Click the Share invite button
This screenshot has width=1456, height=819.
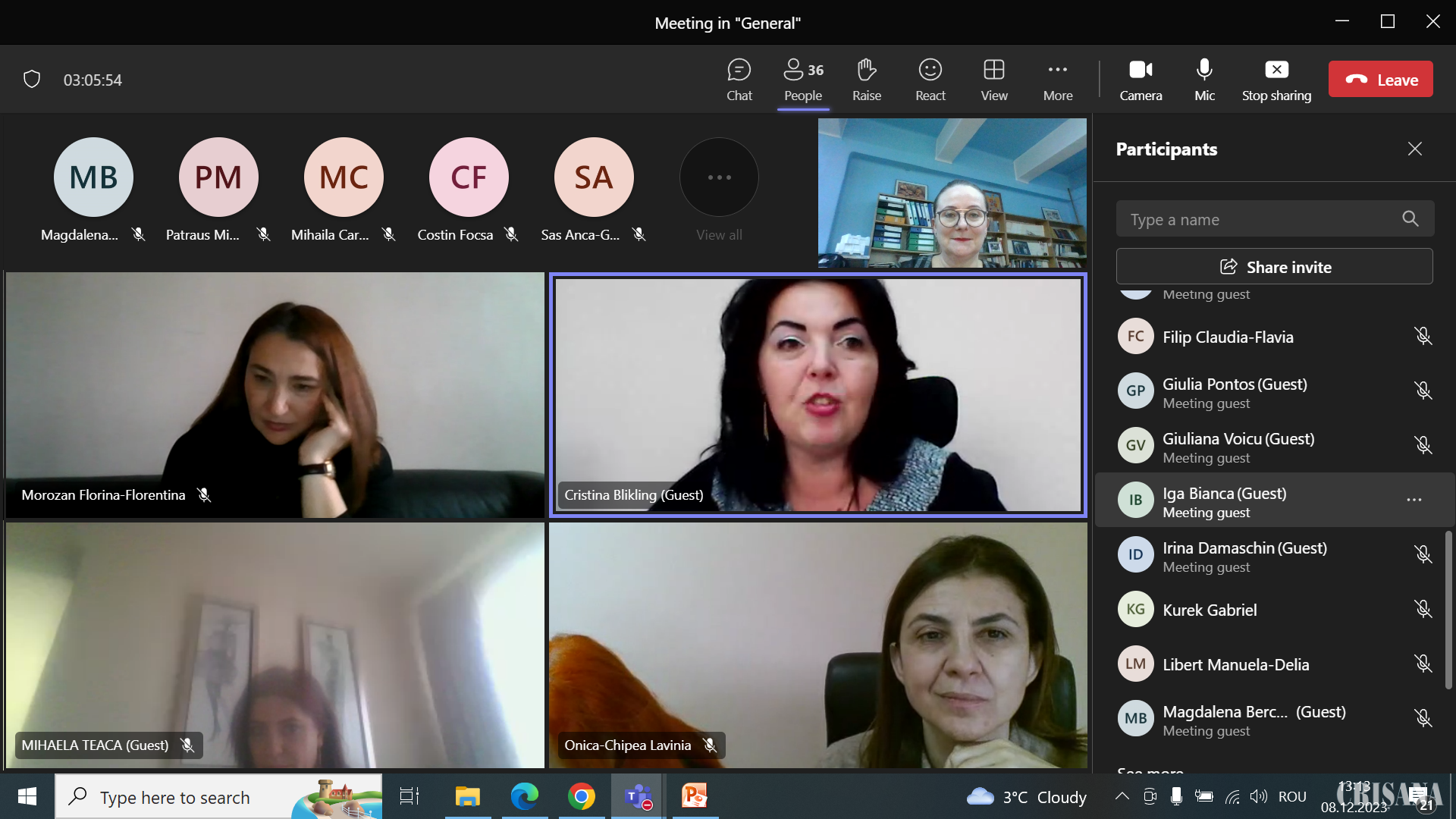coord(1274,267)
